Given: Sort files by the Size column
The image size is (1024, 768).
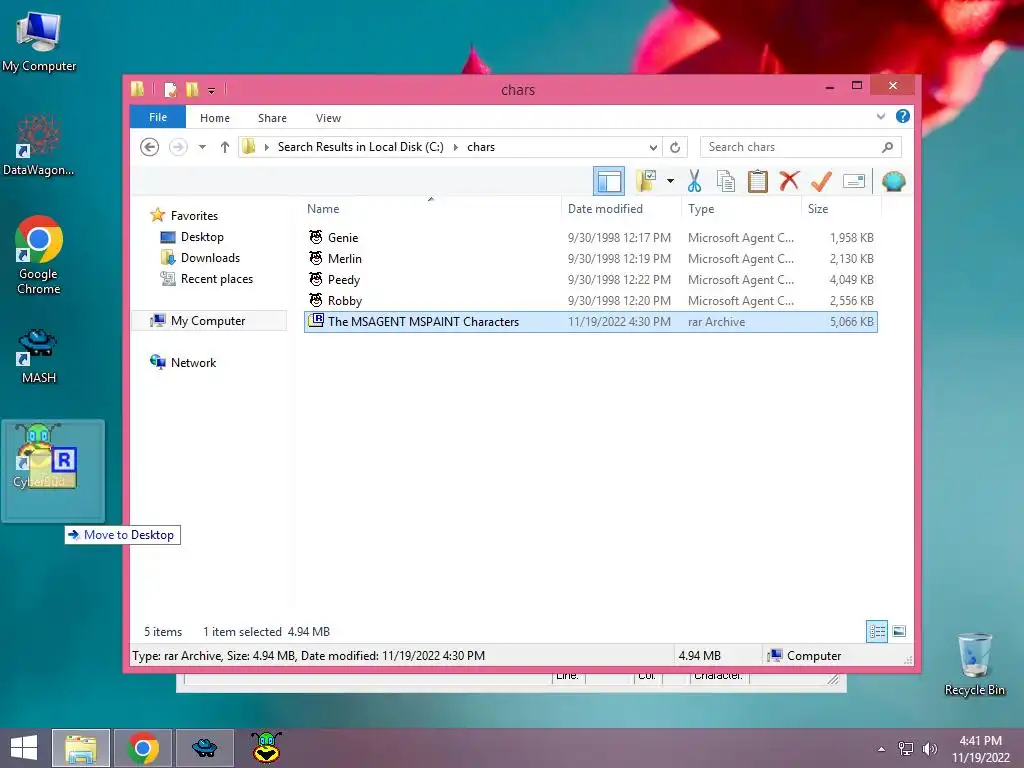Looking at the screenshot, I should pos(841,208).
